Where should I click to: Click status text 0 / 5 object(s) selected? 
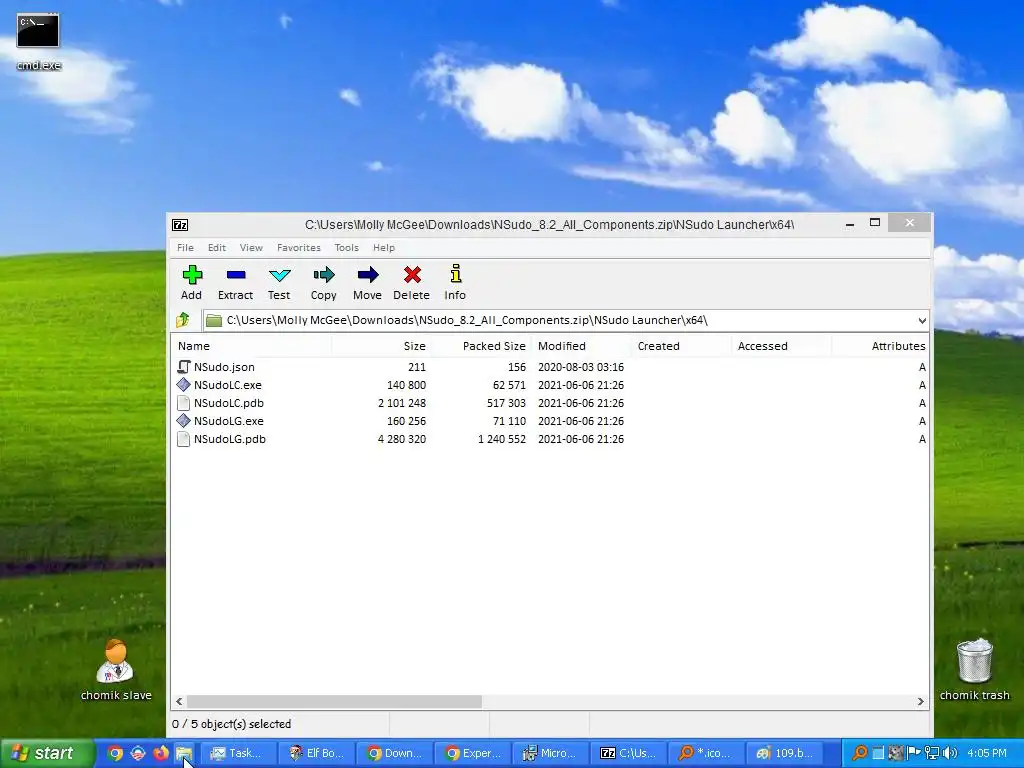[x=231, y=724]
